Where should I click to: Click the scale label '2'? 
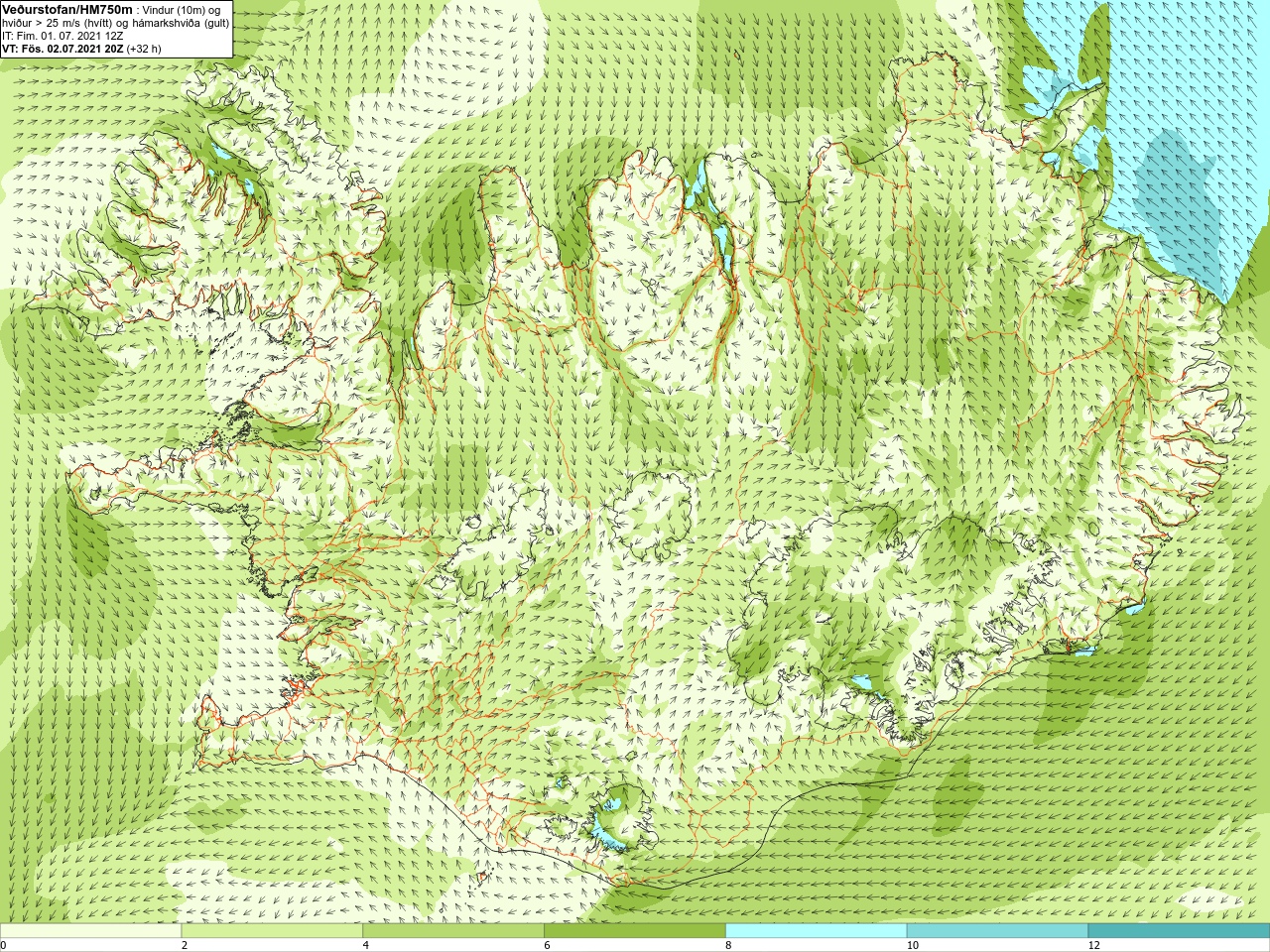185,945
